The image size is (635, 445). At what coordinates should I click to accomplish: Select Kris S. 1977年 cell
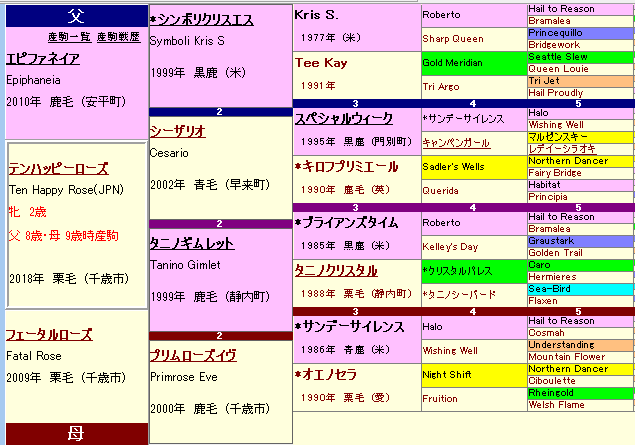point(357,28)
